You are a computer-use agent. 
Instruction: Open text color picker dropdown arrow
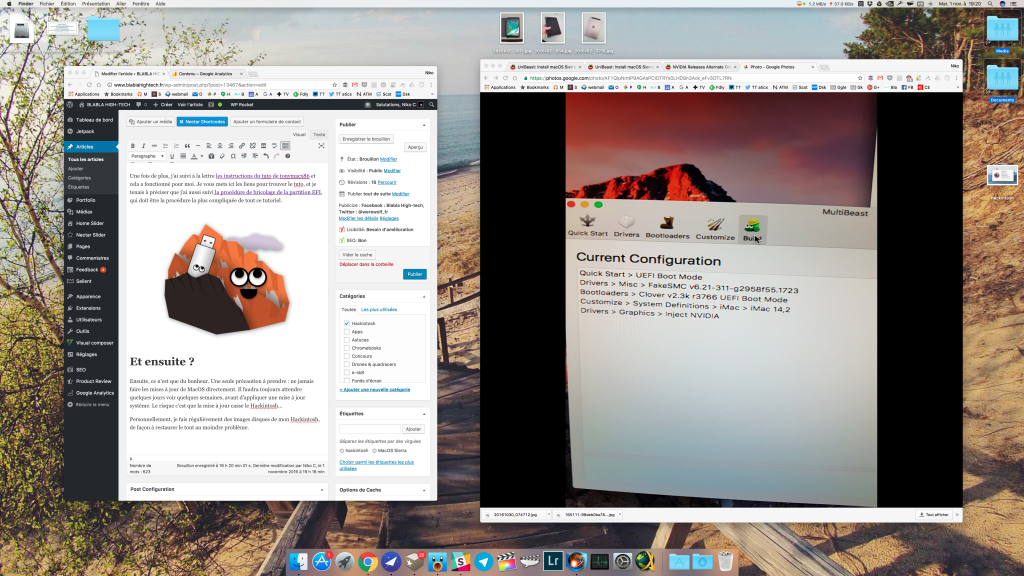pos(201,156)
